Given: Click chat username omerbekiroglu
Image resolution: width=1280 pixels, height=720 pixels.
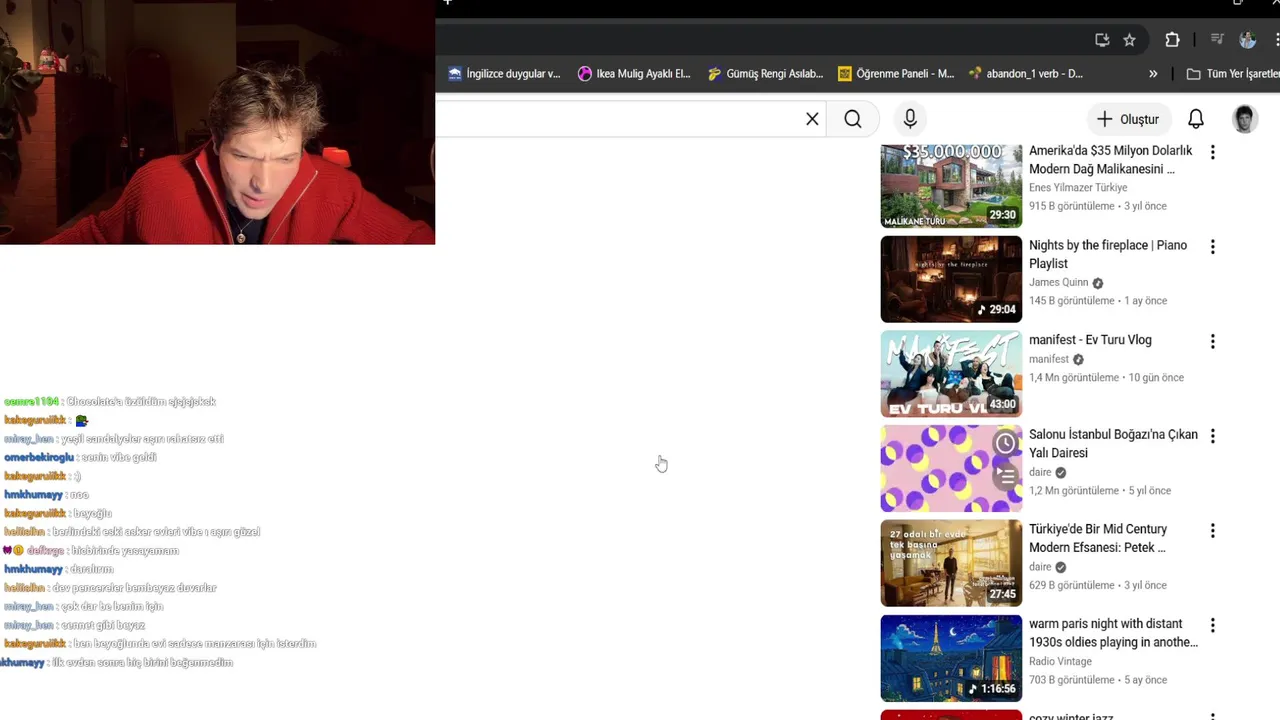Looking at the screenshot, I should click(x=38, y=458).
